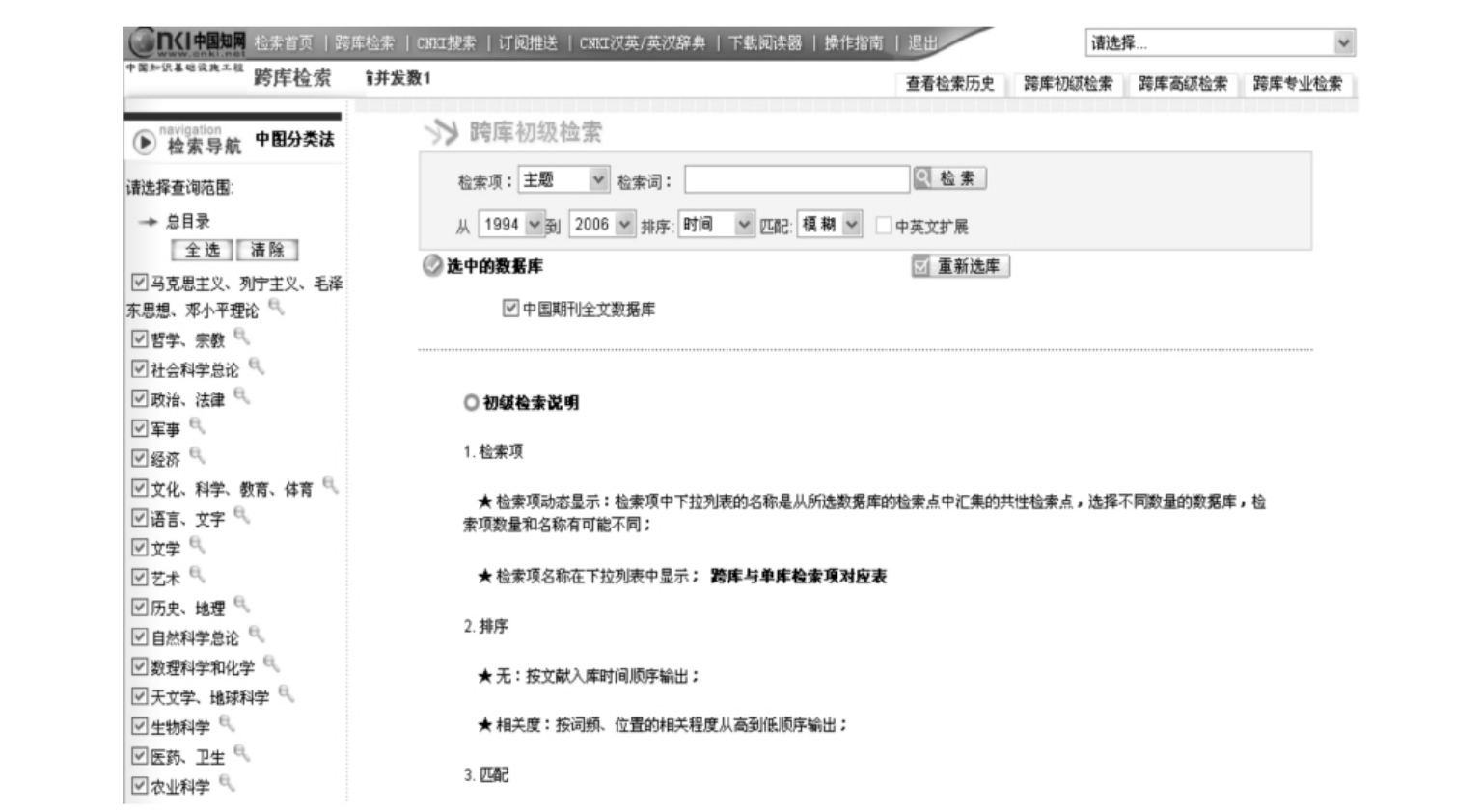Click the 中图分类法 link

(x=294, y=139)
